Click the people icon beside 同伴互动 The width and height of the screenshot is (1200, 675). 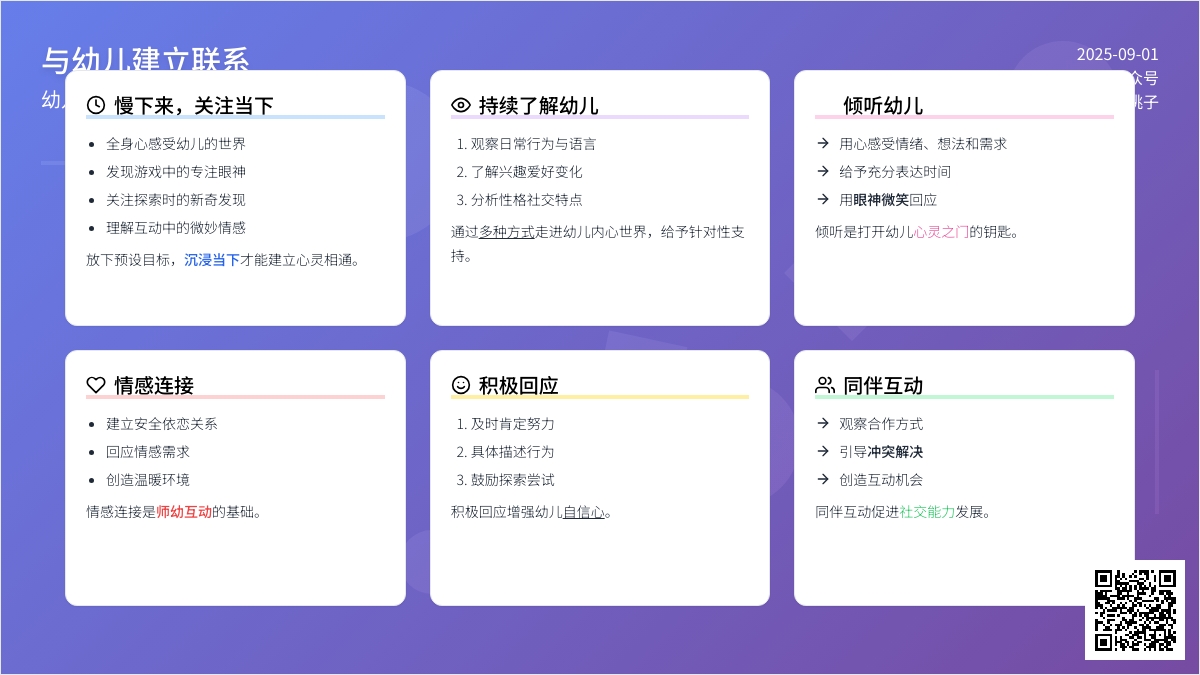click(825, 385)
